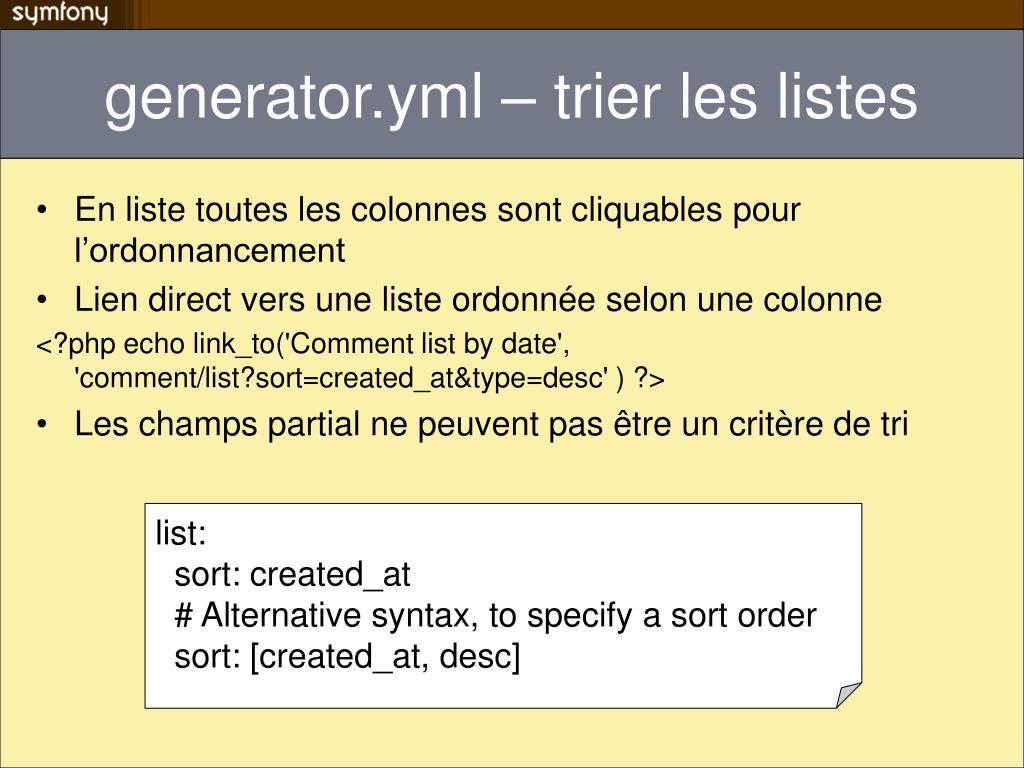Click the bullet dot before 'Les champs'

(42, 424)
